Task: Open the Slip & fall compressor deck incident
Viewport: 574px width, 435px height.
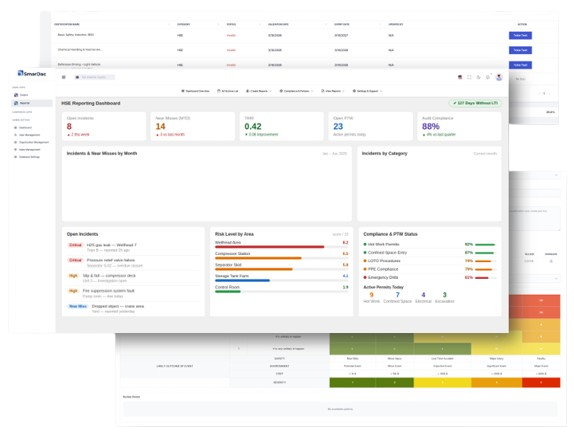Action: [x=133, y=278]
